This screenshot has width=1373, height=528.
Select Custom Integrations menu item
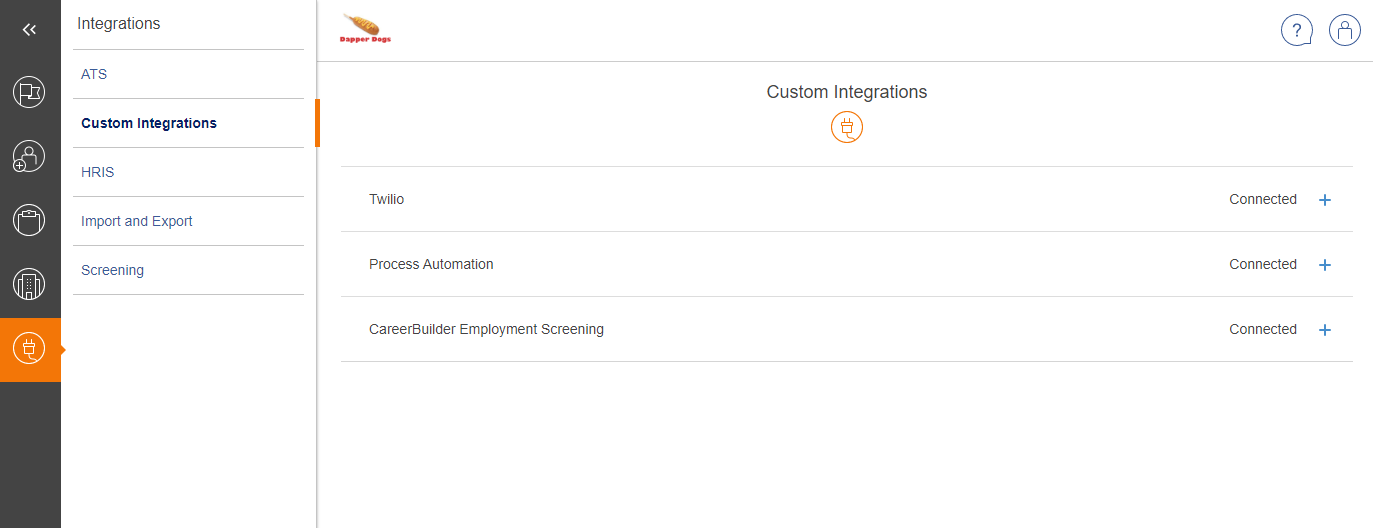tap(149, 123)
